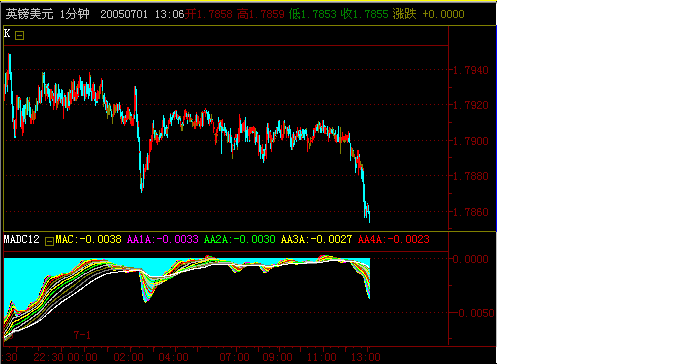Select the 英镑美元 symbol title
677x364 pixels.
coord(29,14)
